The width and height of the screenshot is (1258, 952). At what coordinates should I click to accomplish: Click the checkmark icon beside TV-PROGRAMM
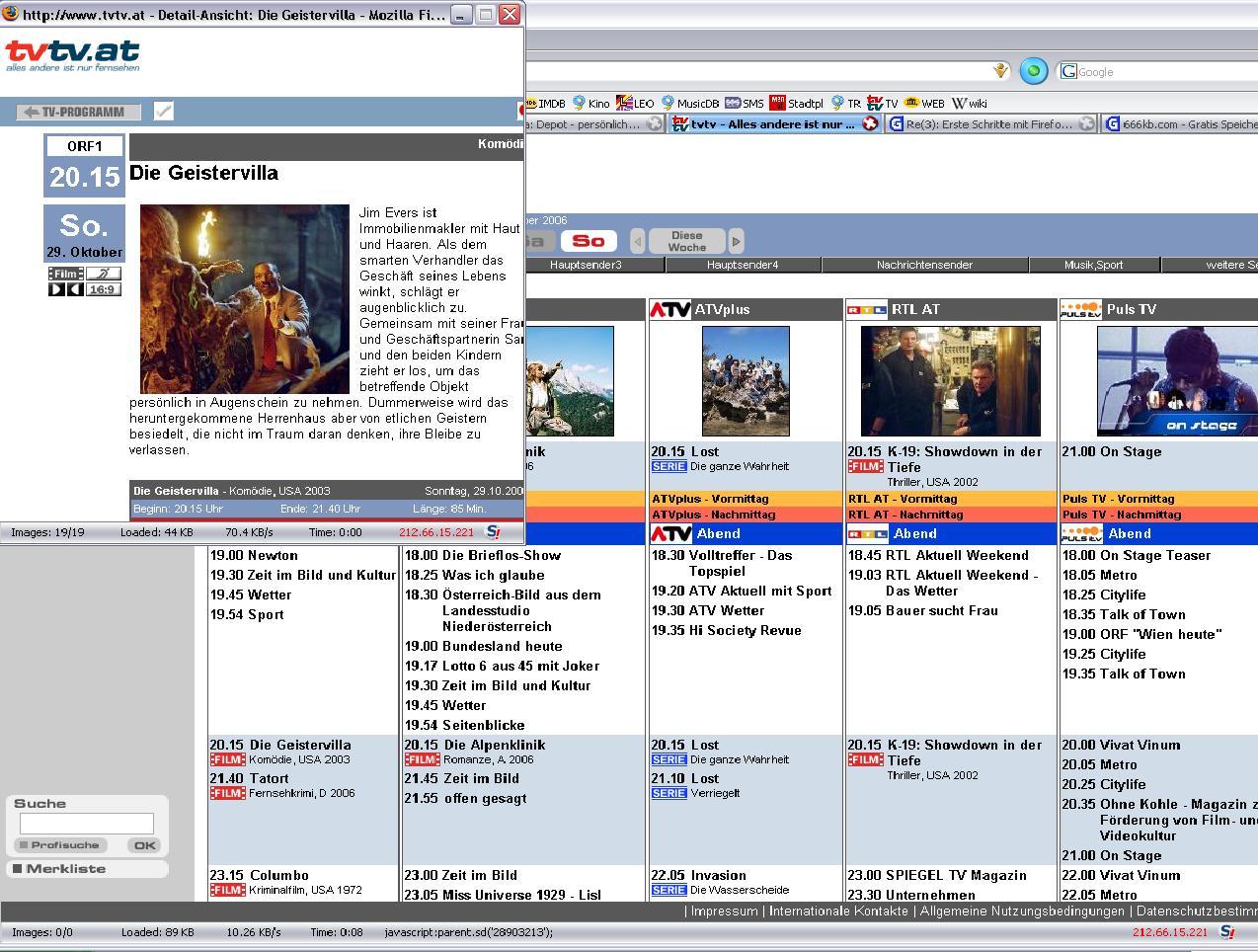[x=164, y=112]
